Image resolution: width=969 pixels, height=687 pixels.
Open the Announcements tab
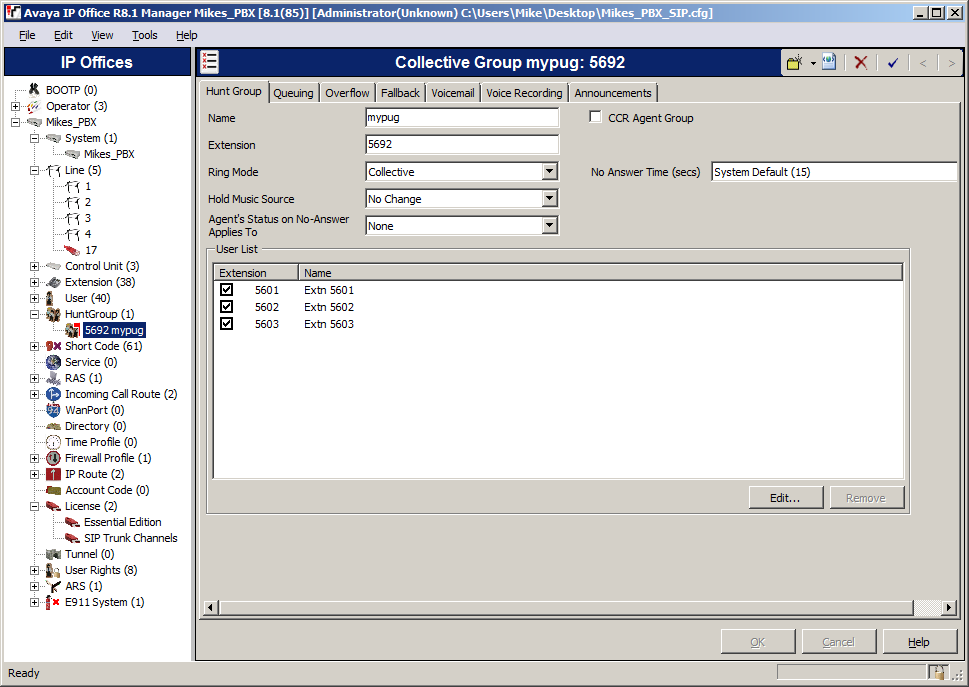613,93
